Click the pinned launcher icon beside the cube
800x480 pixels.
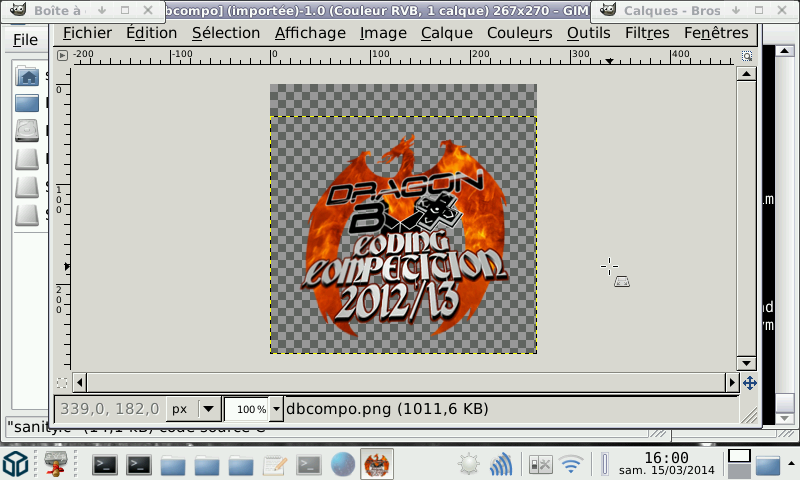click(55, 465)
